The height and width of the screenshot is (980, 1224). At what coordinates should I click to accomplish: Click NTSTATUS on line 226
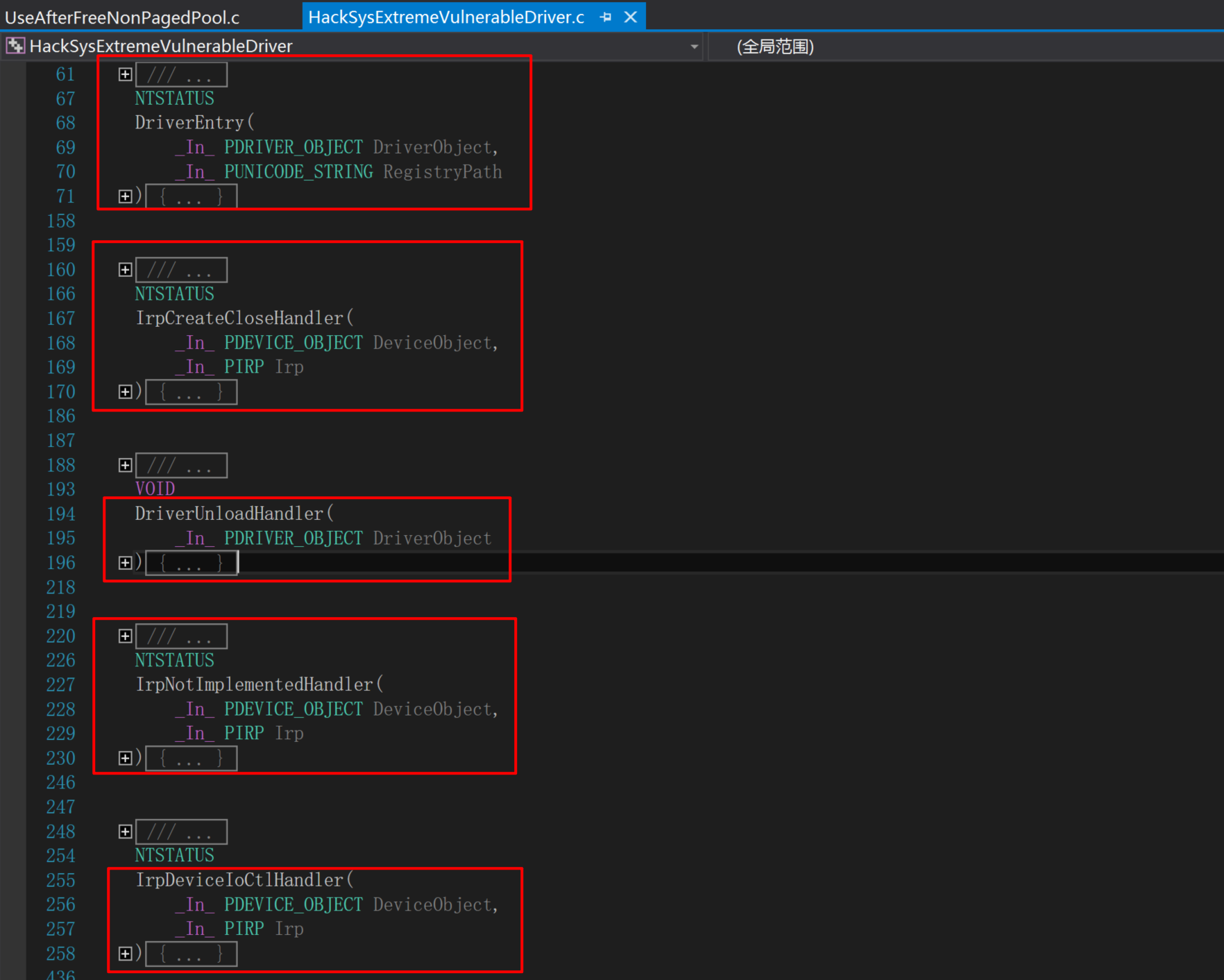(174, 661)
